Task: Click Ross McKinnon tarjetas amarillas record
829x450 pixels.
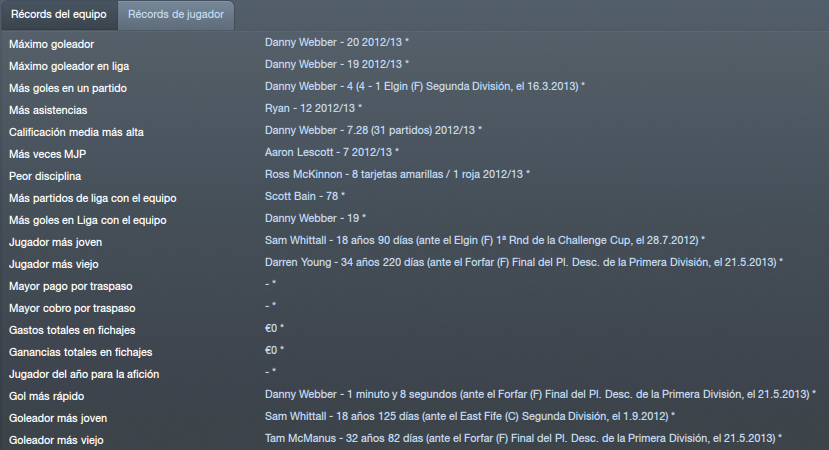Action: pyautogui.click(x=397, y=175)
